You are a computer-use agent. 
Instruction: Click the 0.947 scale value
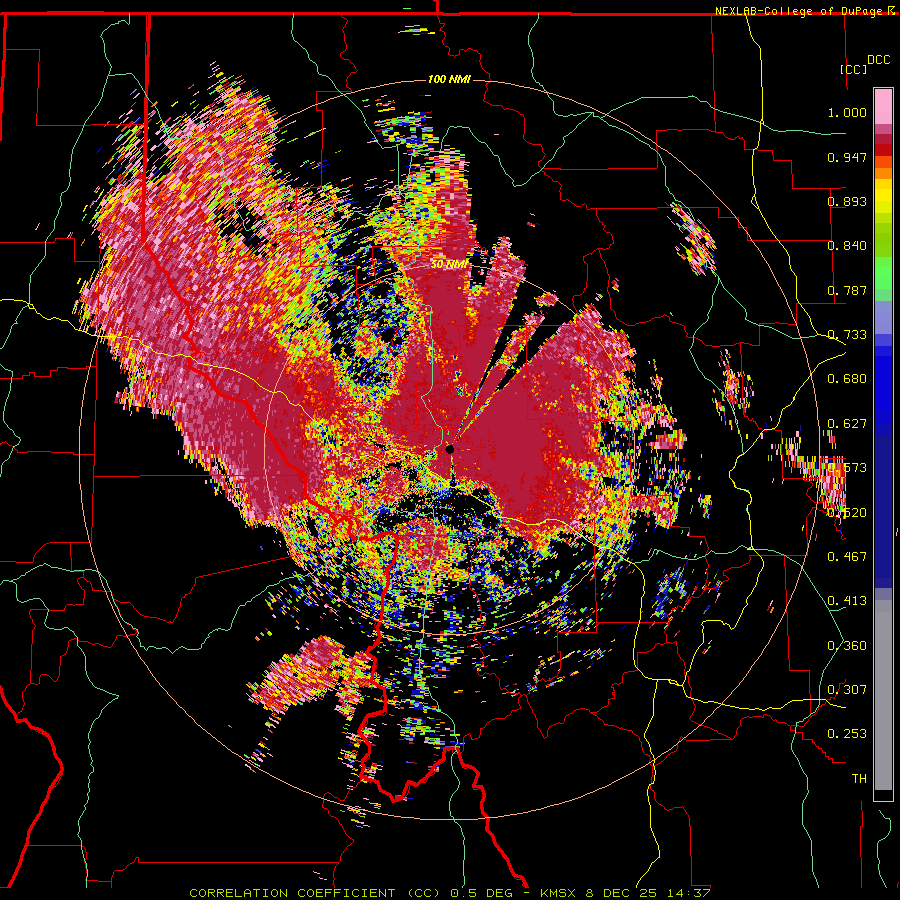coord(847,157)
